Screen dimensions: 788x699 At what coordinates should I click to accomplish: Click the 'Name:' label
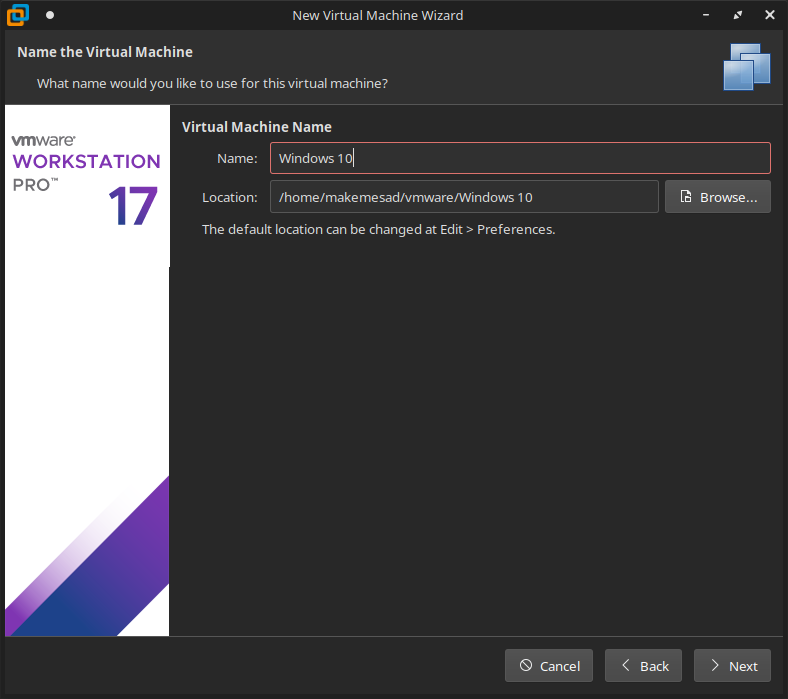(x=237, y=158)
